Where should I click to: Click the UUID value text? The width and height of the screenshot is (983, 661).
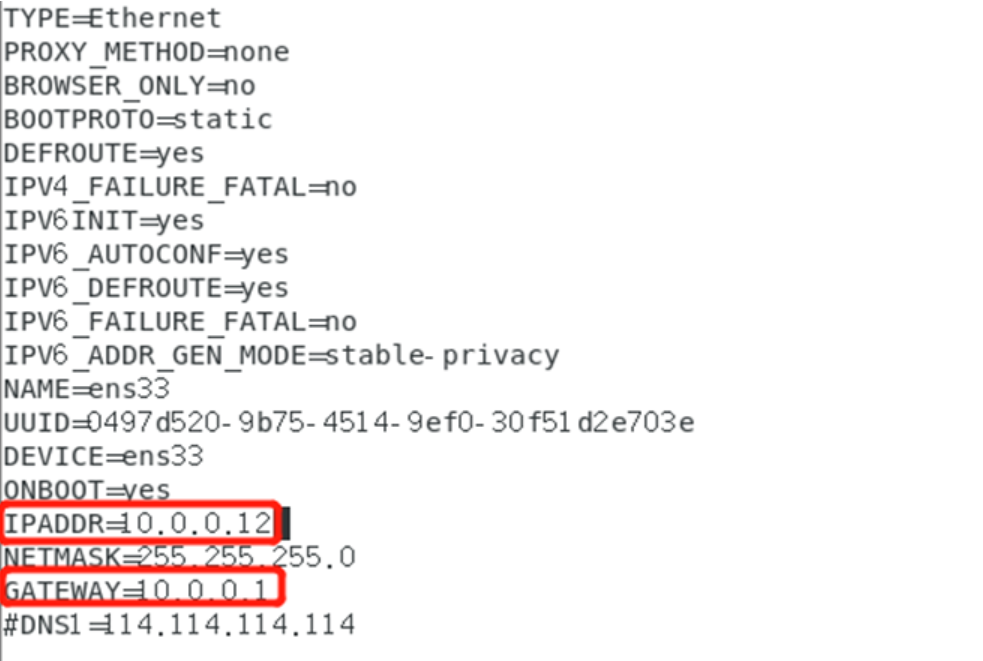coord(391,423)
